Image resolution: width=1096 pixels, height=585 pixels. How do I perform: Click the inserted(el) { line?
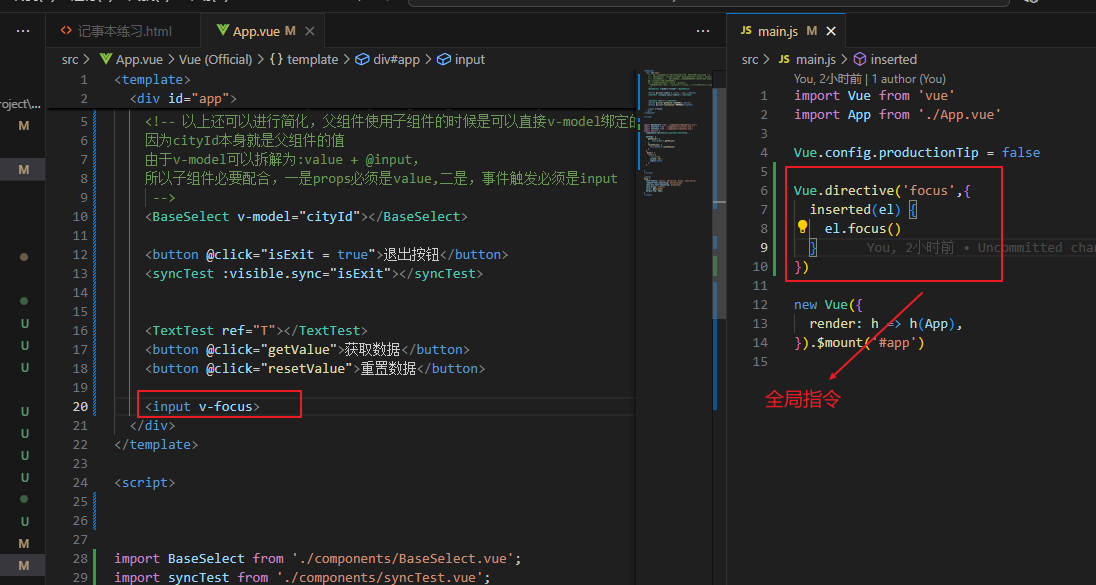[863, 210]
